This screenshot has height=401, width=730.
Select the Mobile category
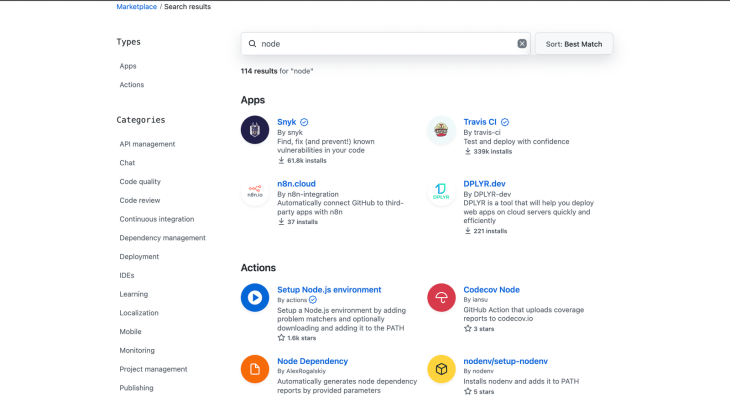(x=130, y=332)
